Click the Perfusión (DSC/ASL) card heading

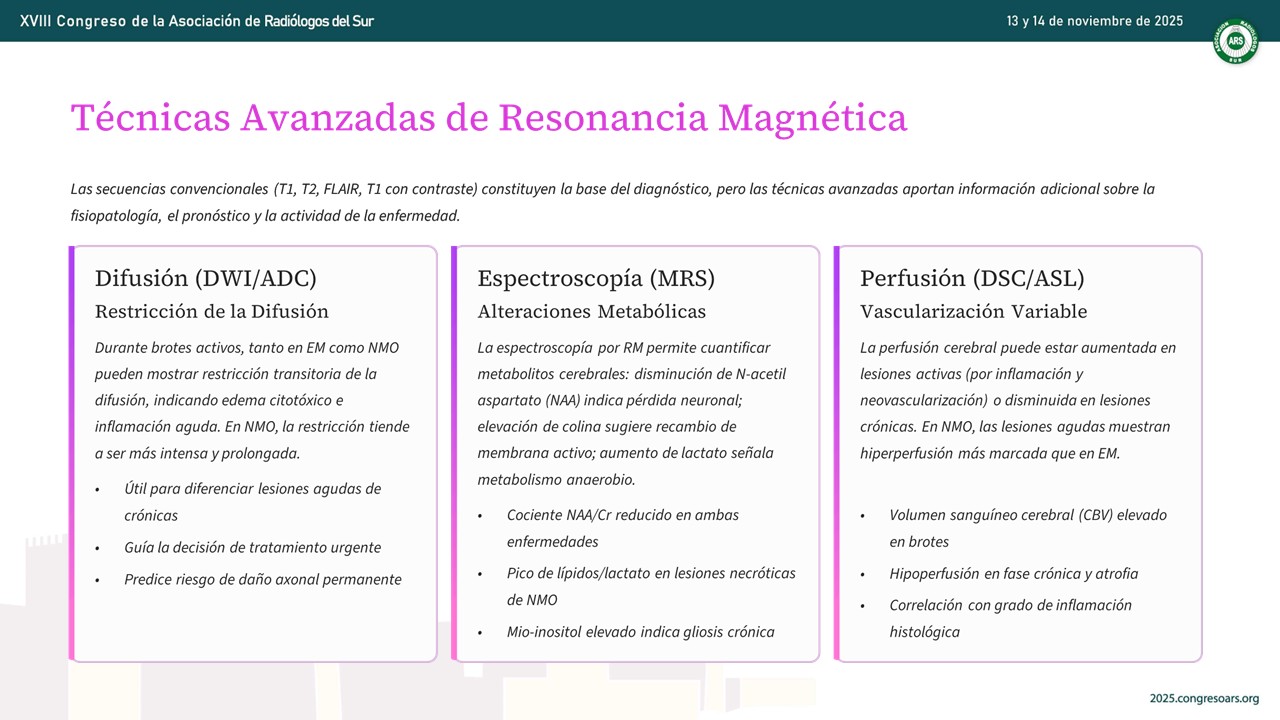pyautogui.click(x=972, y=278)
